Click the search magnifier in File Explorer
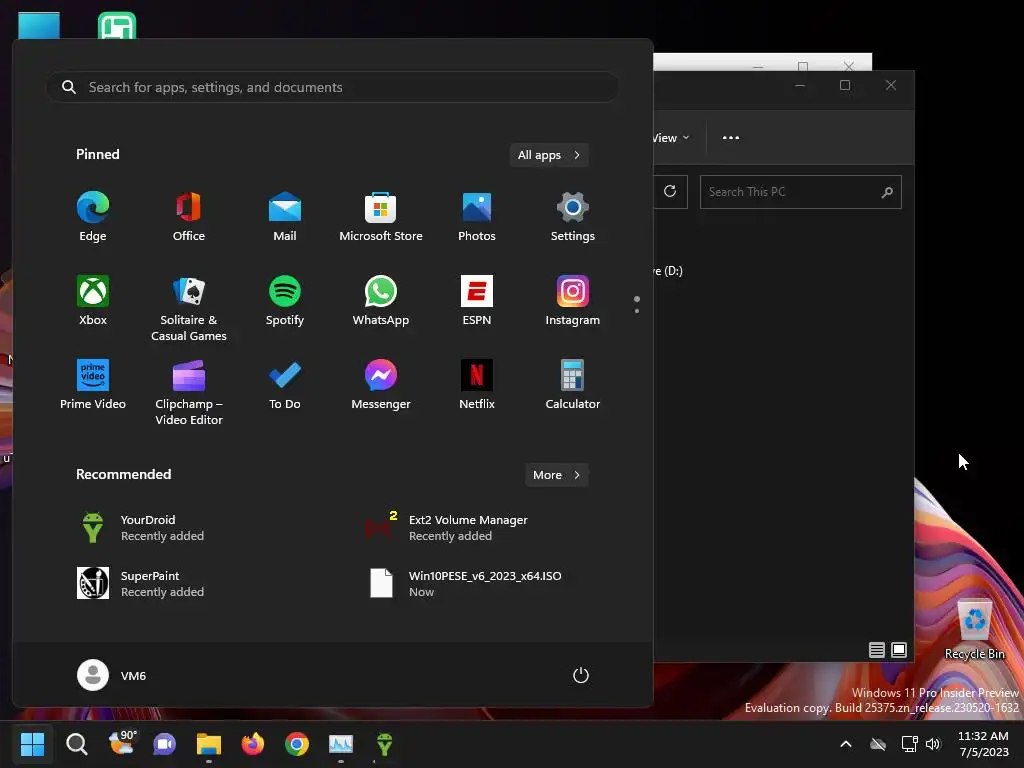This screenshot has height=768, width=1024. click(x=887, y=192)
